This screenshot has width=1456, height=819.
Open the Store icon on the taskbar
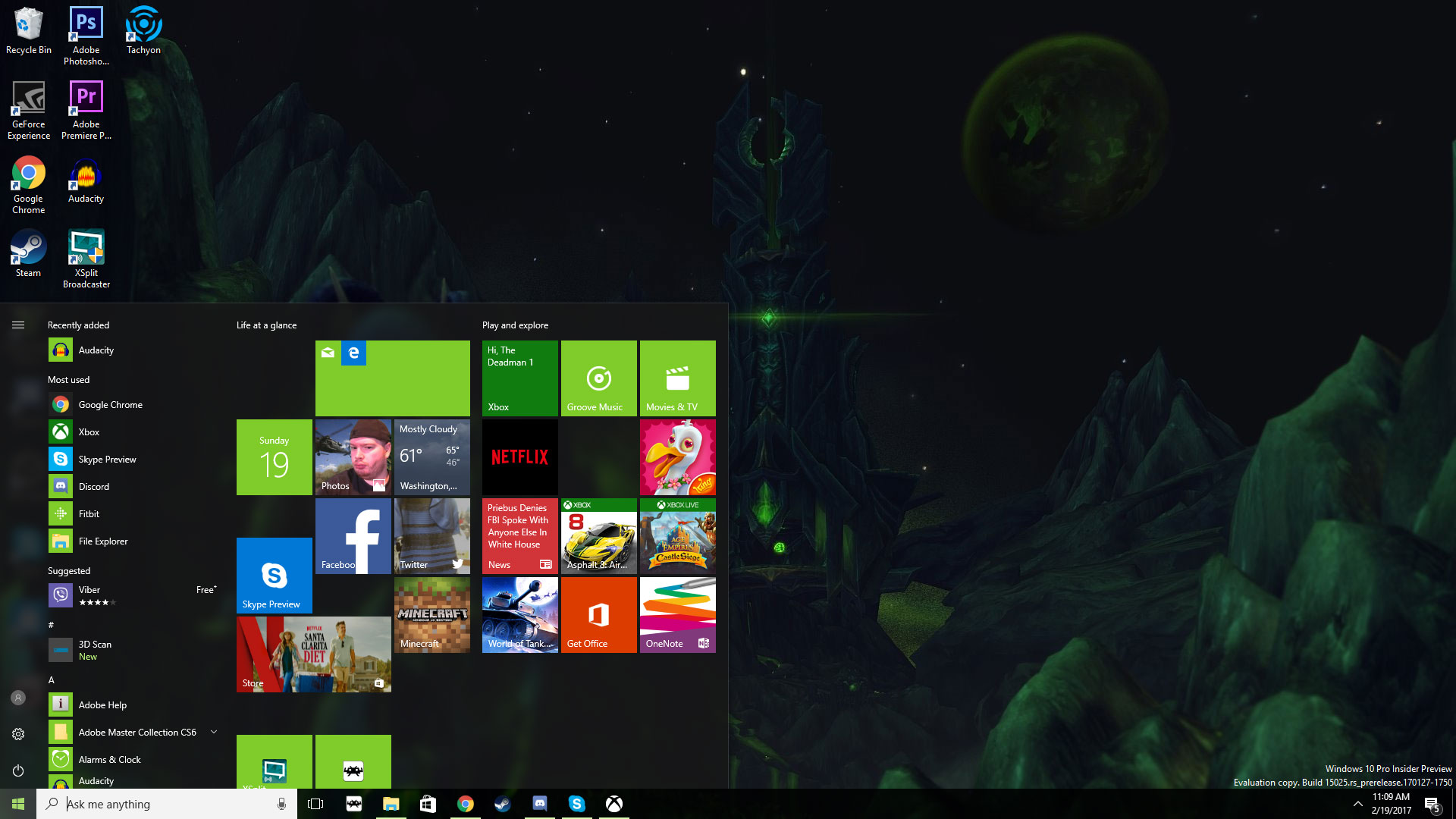click(428, 804)
